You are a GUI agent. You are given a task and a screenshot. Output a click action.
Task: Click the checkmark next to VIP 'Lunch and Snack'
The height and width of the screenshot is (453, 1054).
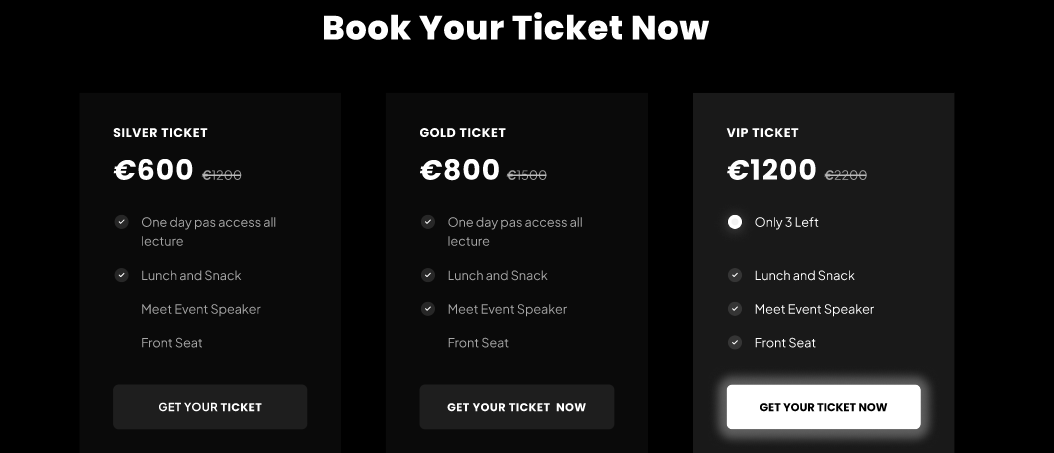click(x=735, y=275)
